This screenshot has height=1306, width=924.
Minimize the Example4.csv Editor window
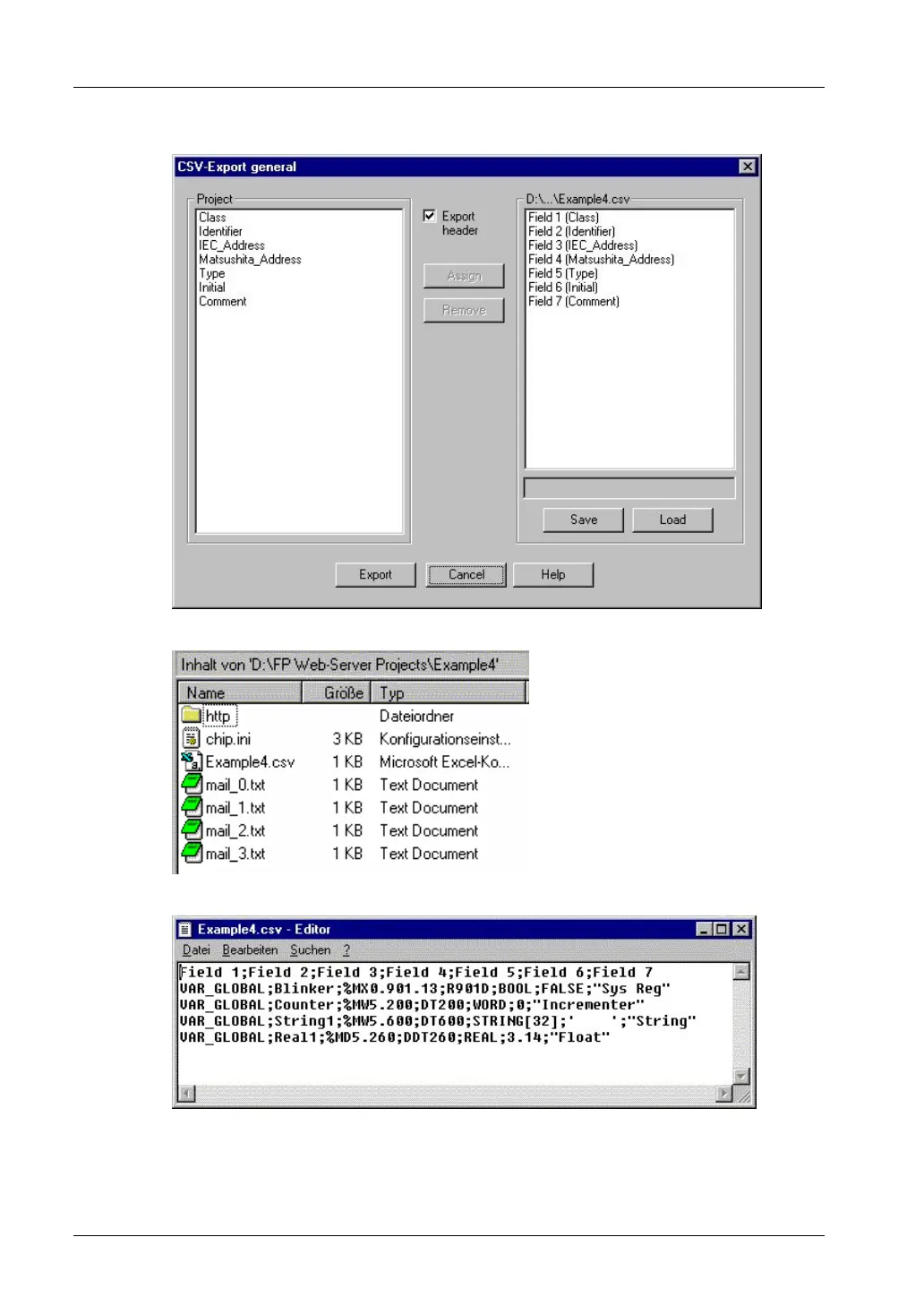tap(705, 929)
